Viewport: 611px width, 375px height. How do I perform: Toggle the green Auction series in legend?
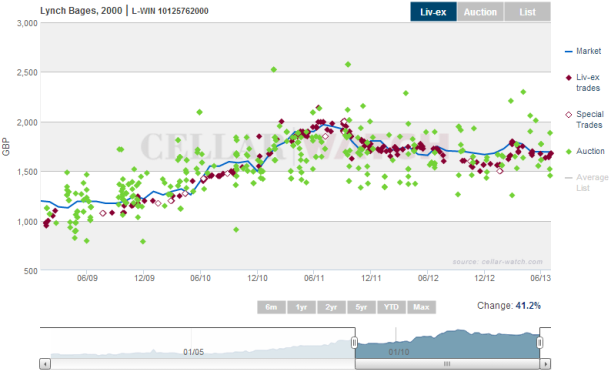(x=585, y=151)
